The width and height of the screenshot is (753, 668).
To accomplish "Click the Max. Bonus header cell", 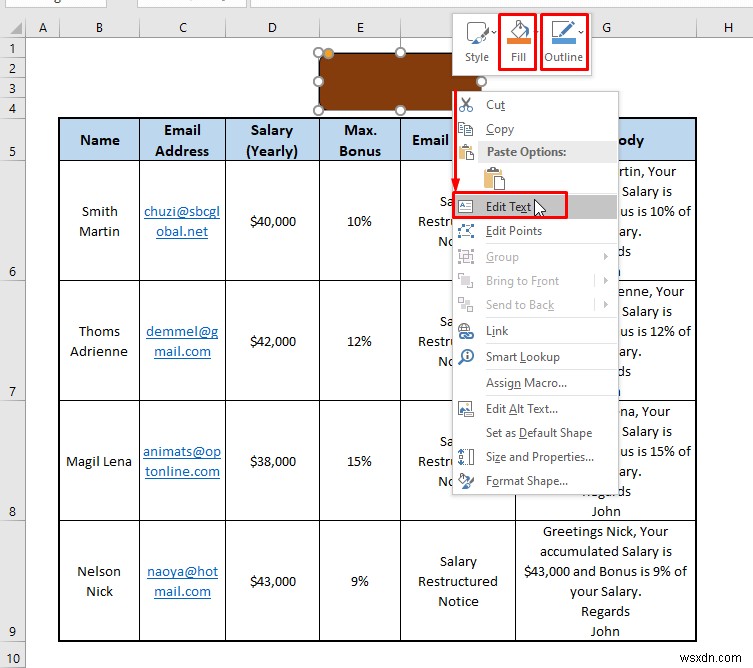I will point(360,140).
